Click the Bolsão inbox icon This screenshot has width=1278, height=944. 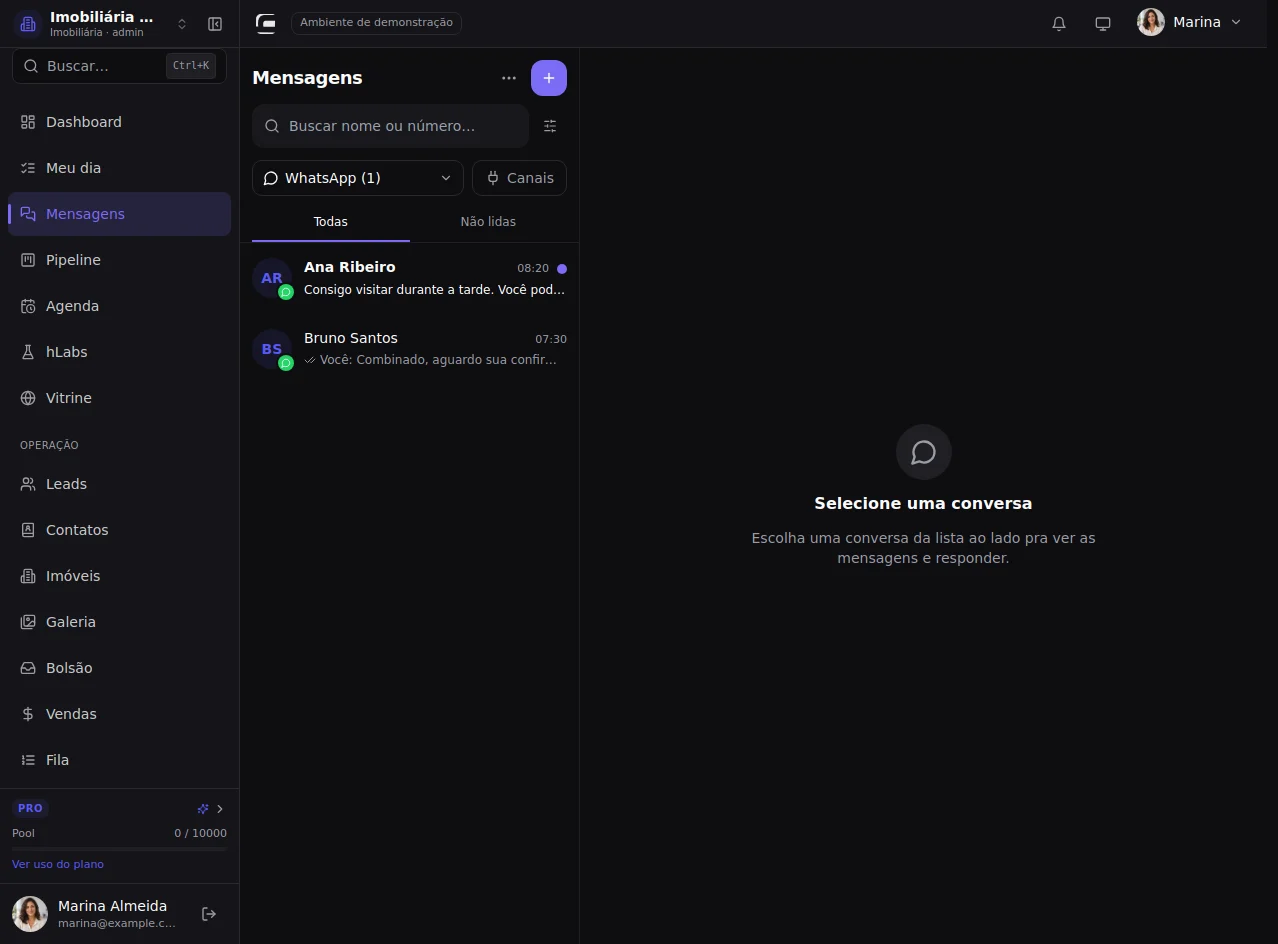(x=28, y=668)
